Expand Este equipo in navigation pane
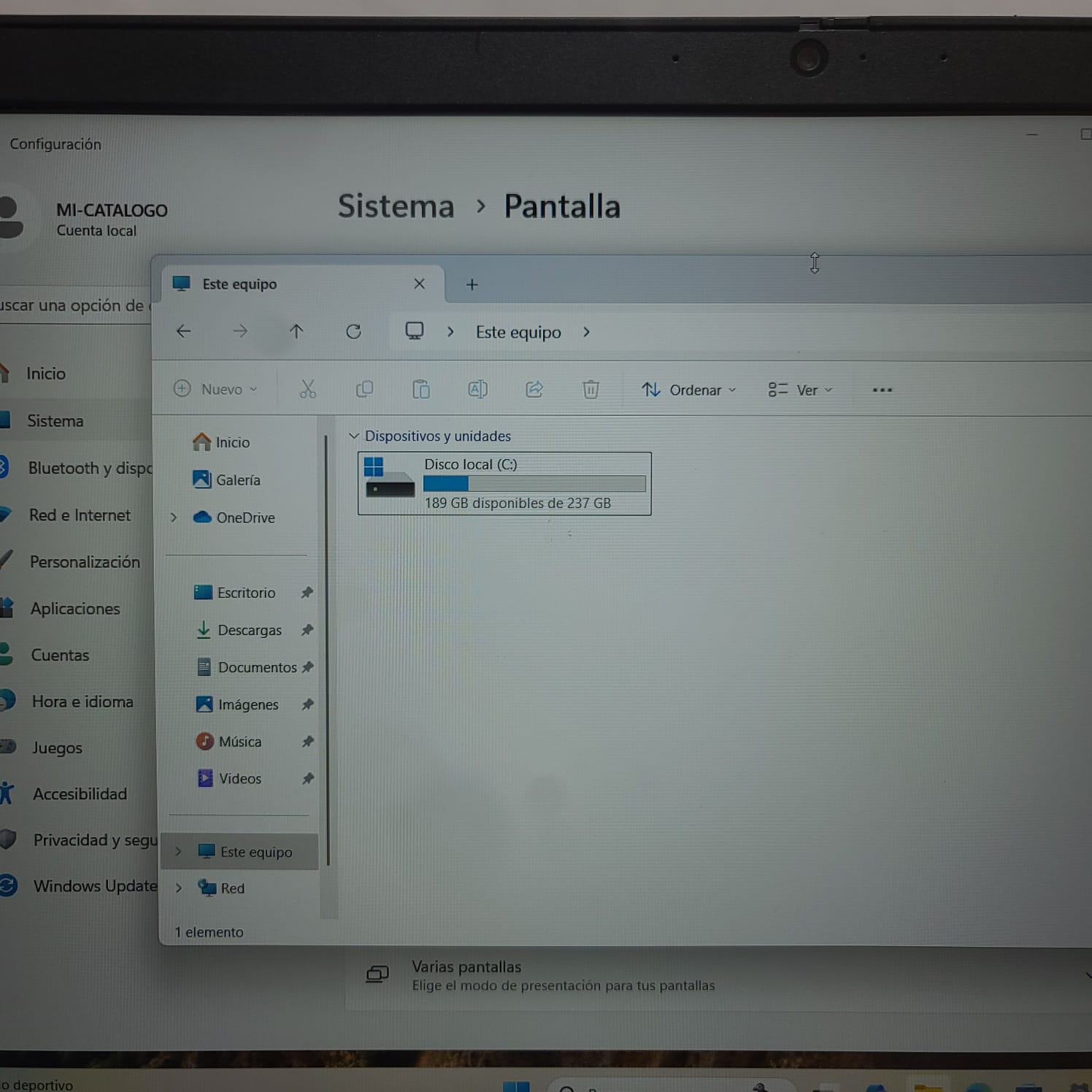This screenshot has width=1092, height=1092. 178,852
